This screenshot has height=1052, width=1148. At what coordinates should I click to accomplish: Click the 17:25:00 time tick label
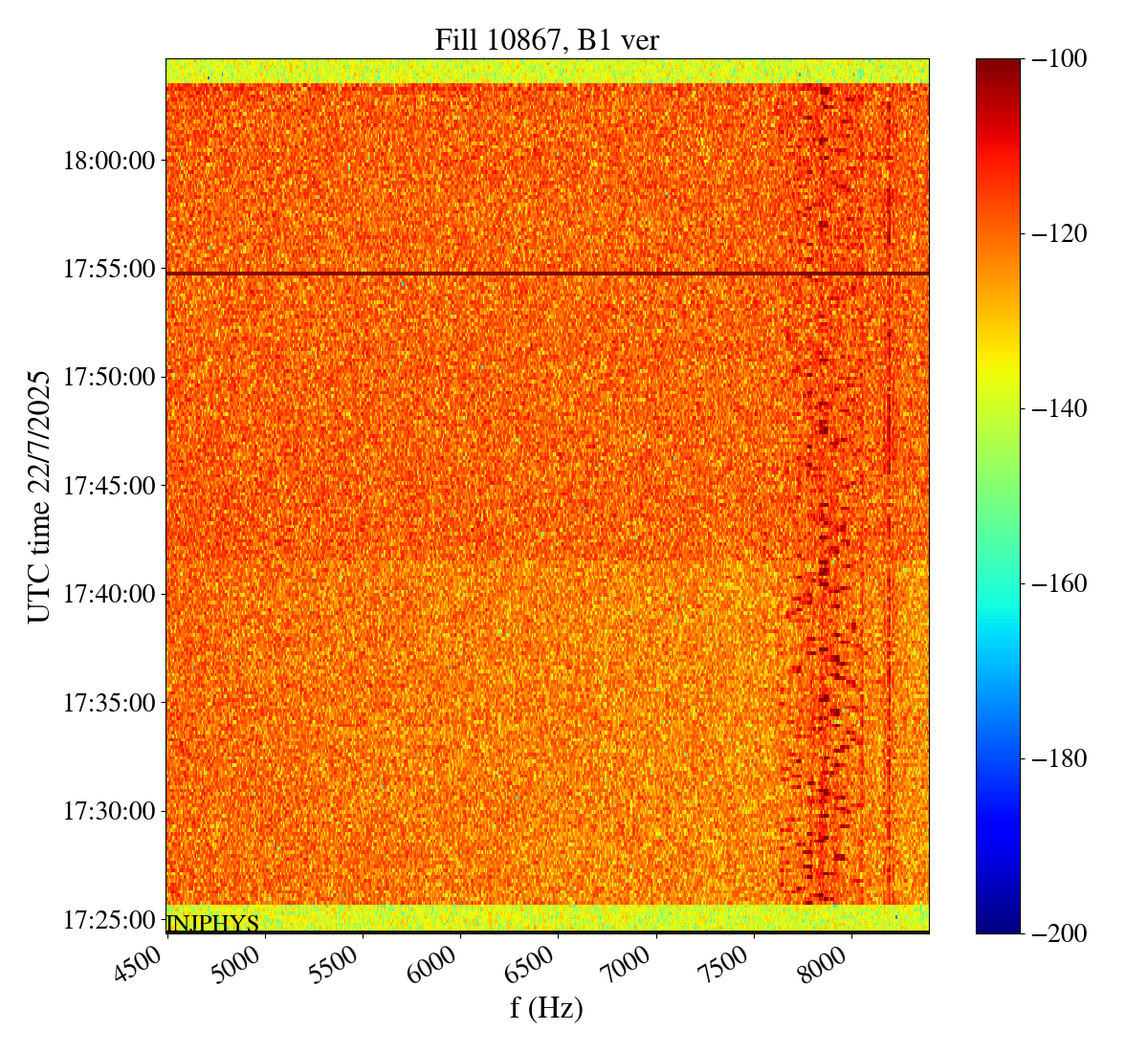[108, 920]
